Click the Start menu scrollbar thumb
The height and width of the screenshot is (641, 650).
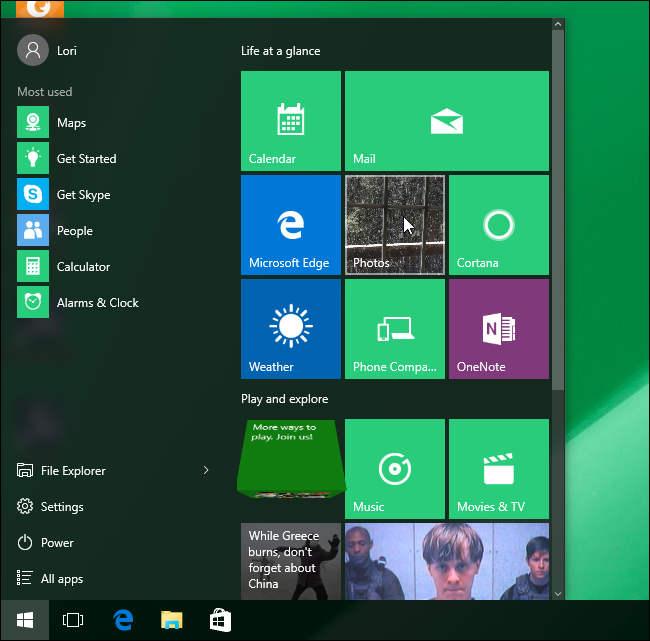(x=558, y=210)
